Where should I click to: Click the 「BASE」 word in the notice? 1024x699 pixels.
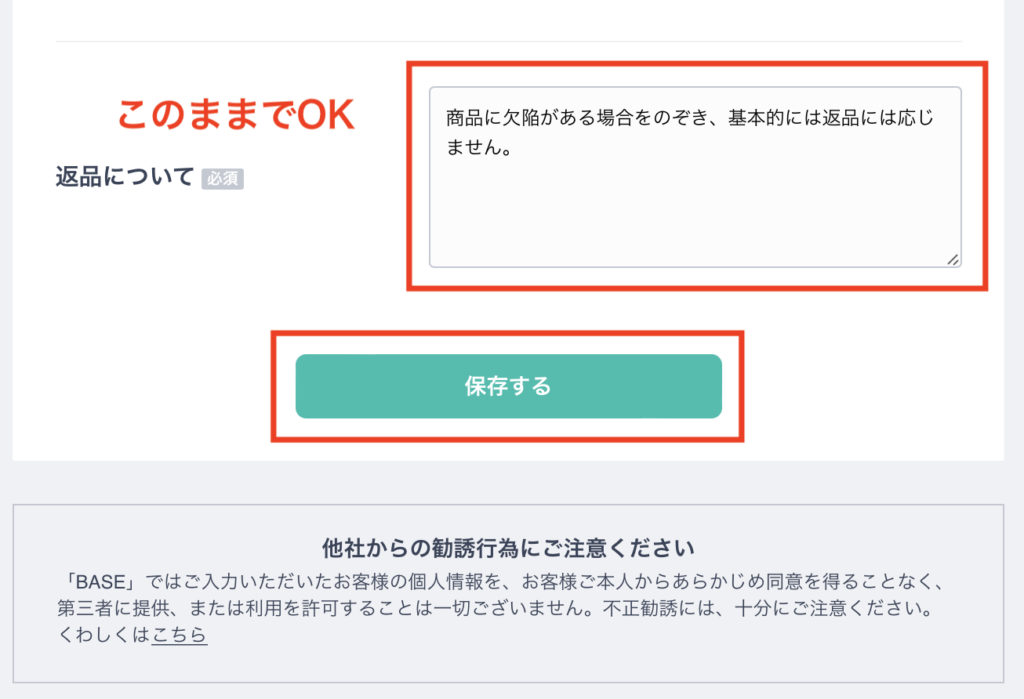pos(101,581)
